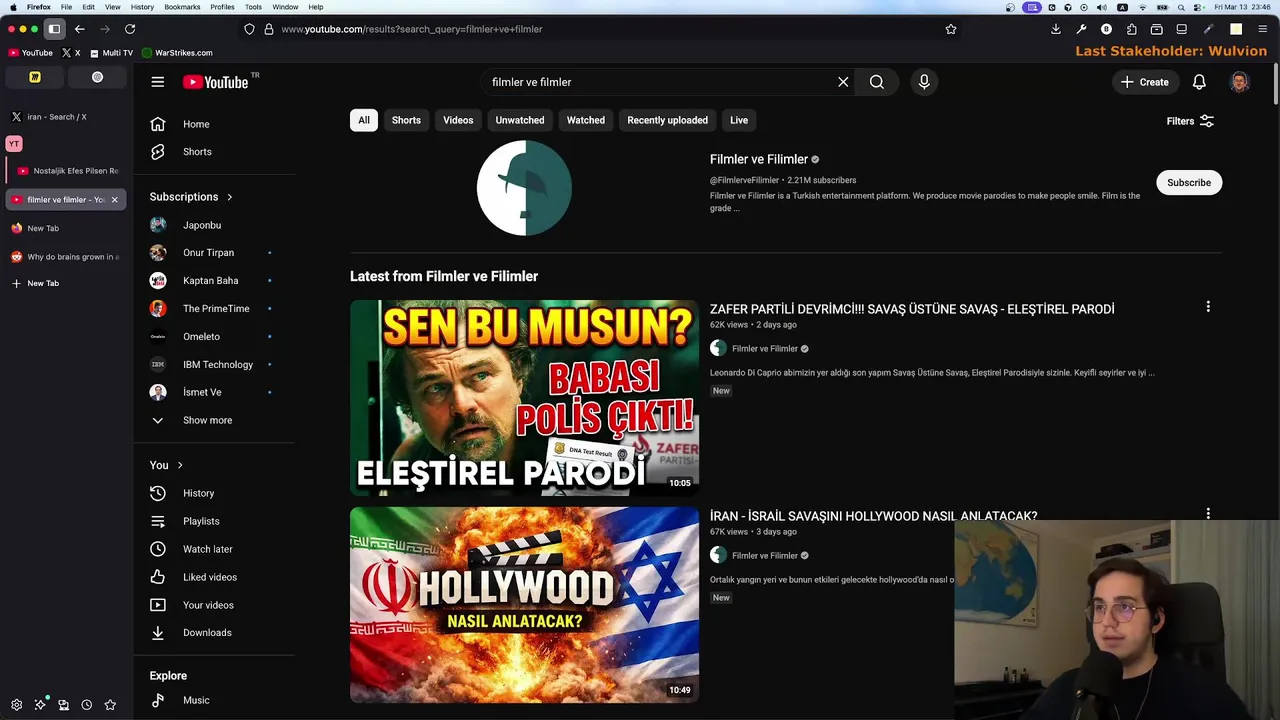Expand the You section chevron
Viewport: 1280px width, 720px height.
[180, 465]
